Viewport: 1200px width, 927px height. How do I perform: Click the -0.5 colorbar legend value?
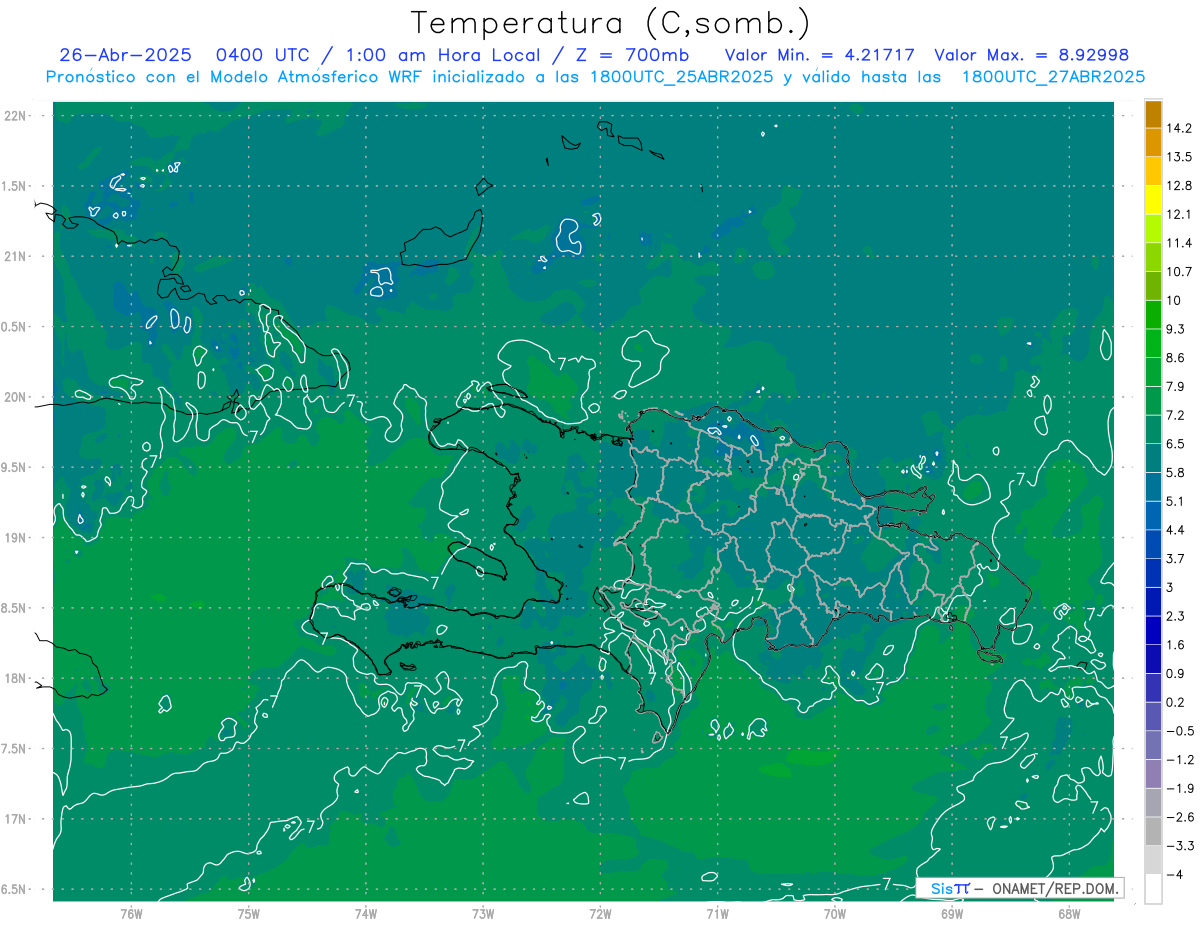click(x=1180, y=731)
